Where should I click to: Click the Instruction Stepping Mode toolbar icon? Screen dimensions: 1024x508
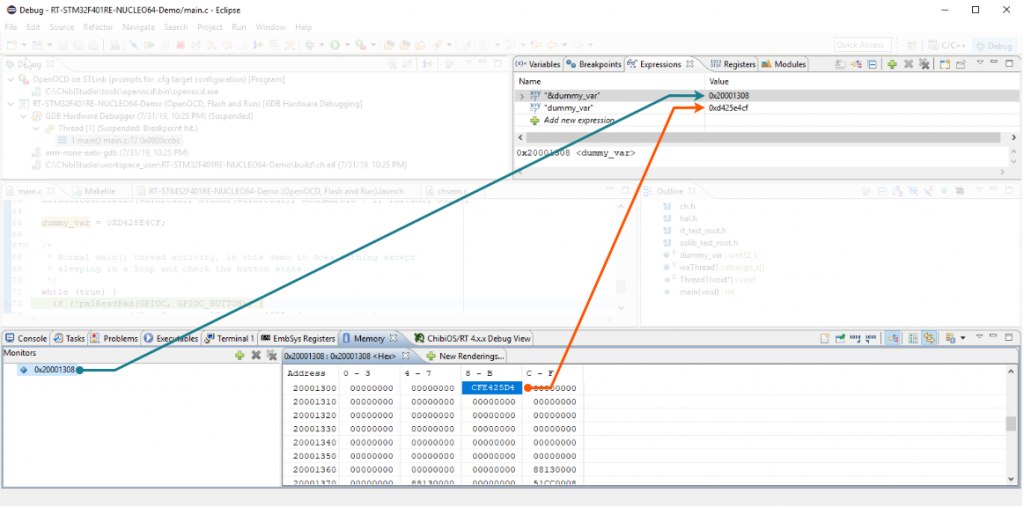click(258, 45)
